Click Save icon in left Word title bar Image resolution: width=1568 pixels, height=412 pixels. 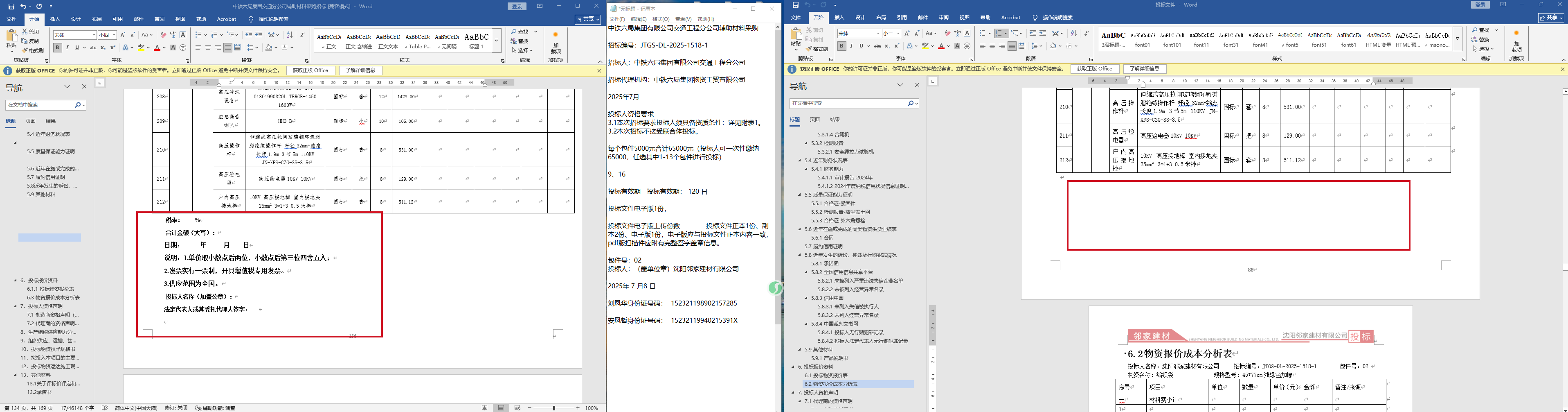click(11, 6)
